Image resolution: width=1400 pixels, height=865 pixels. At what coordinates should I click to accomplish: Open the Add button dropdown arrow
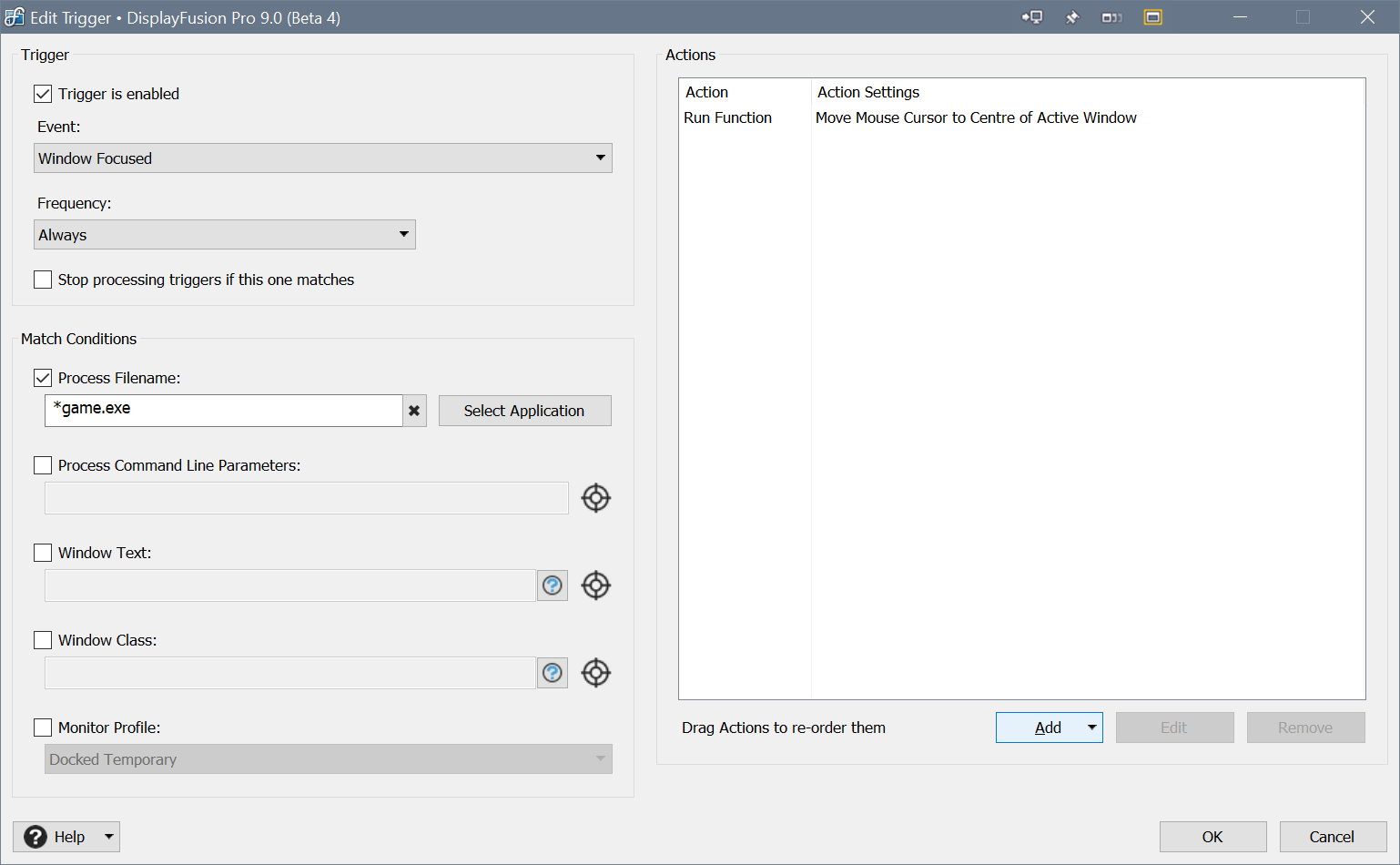click(x=1091, y=728)
